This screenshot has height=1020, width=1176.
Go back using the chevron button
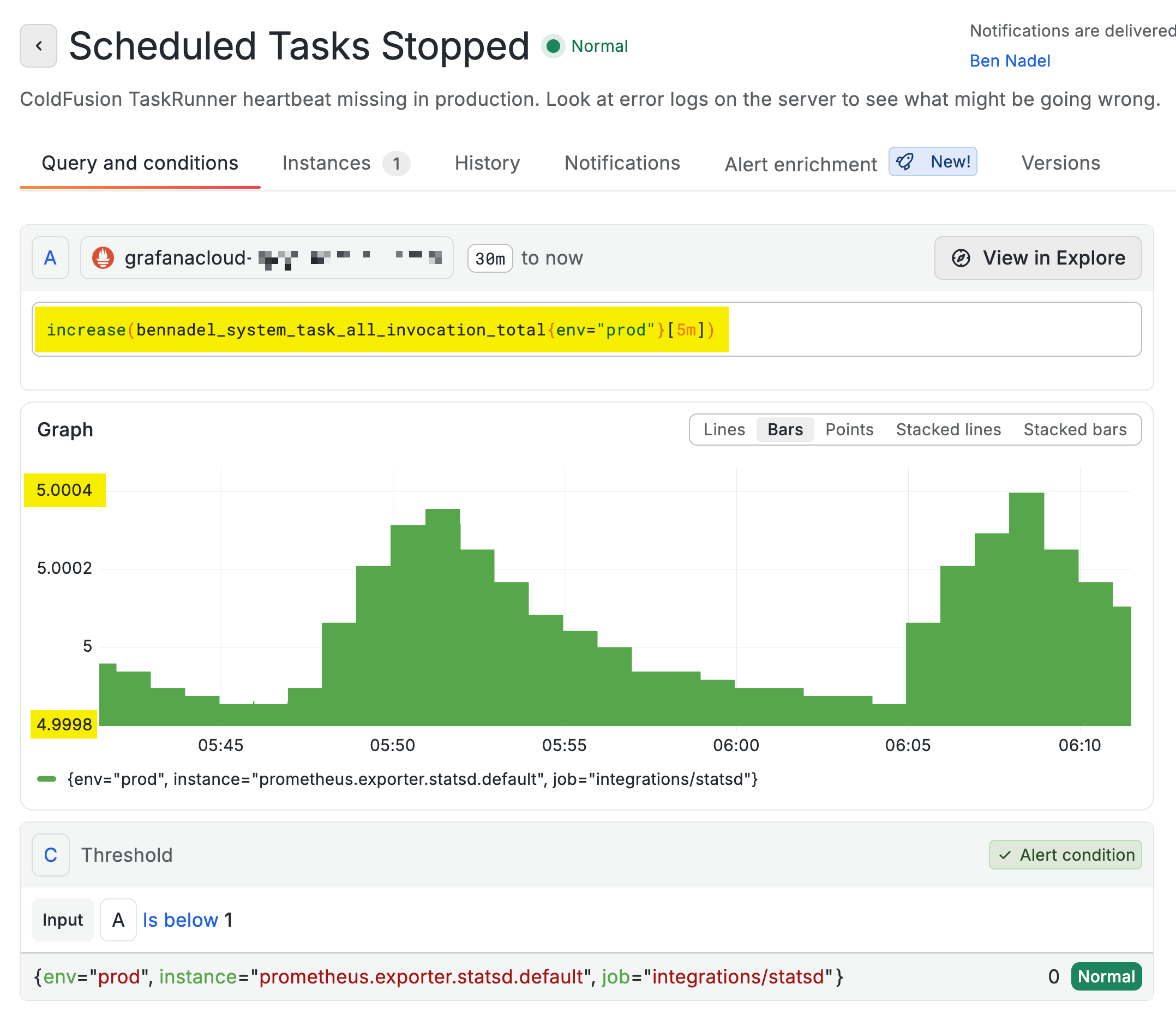(38, 46)
